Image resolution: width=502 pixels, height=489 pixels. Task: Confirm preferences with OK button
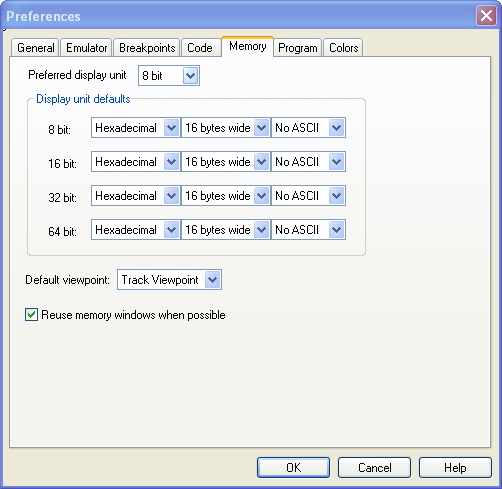tap(293, 468)
